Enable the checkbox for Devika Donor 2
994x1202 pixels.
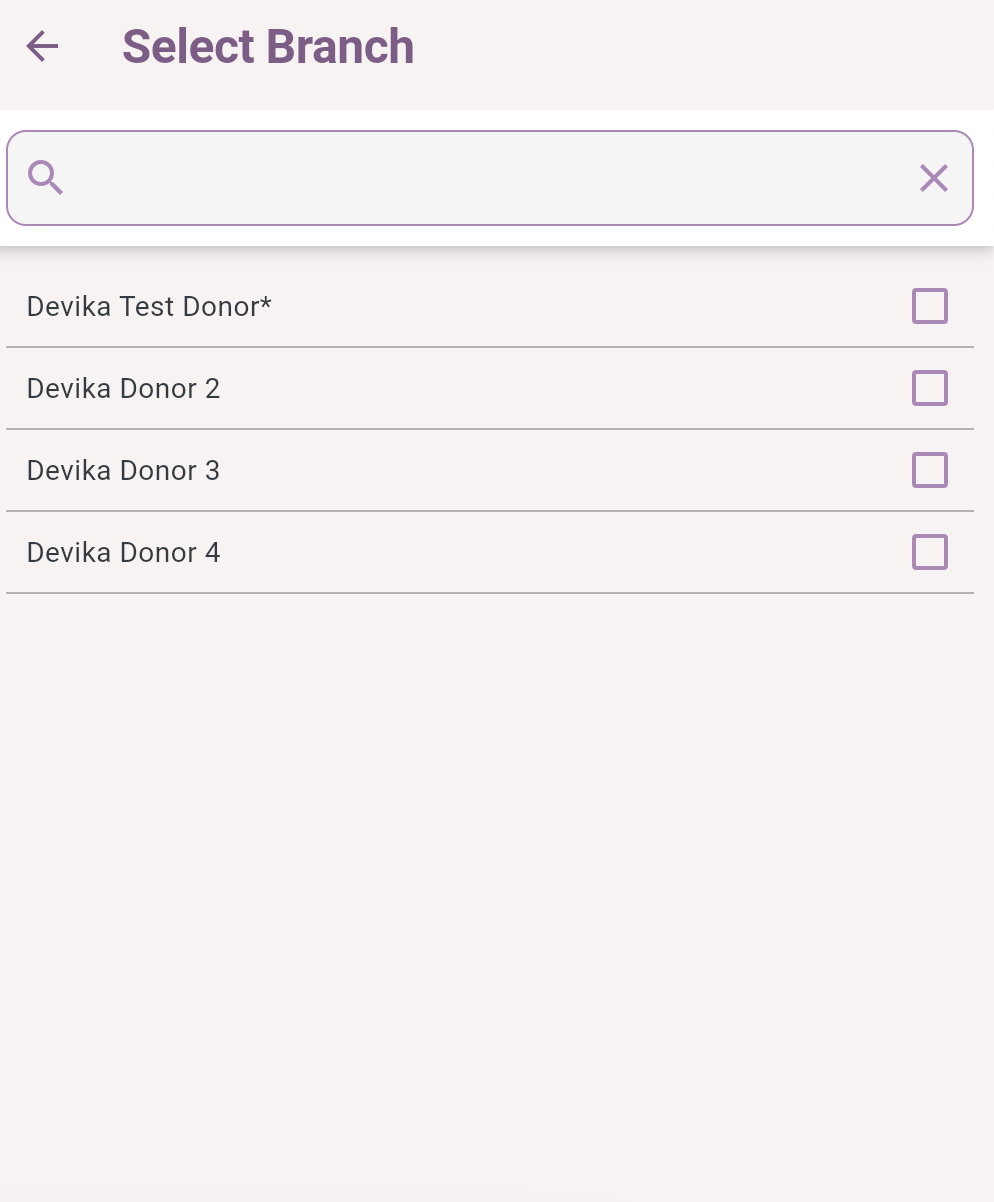tap(929, 388)
